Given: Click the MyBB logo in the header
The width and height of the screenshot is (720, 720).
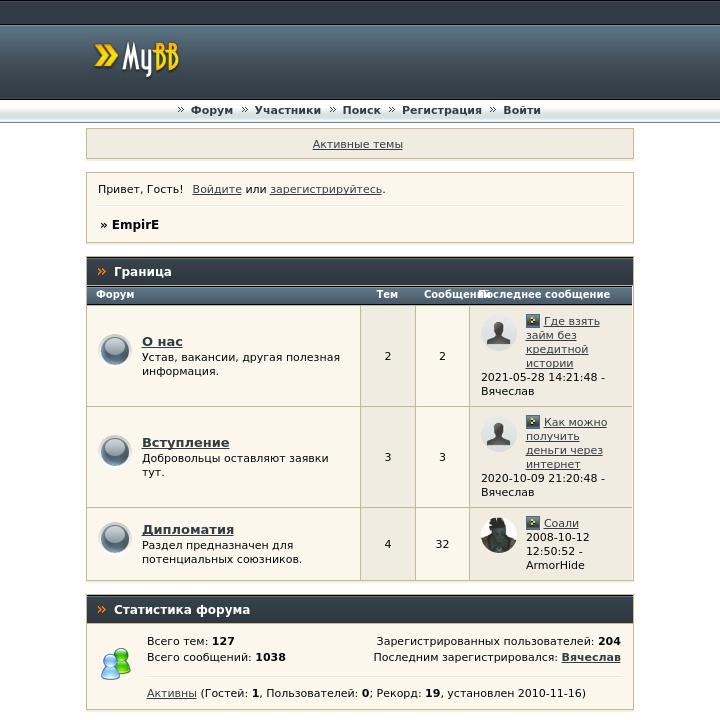Looking at the screenshot, I should pos(136,58).
